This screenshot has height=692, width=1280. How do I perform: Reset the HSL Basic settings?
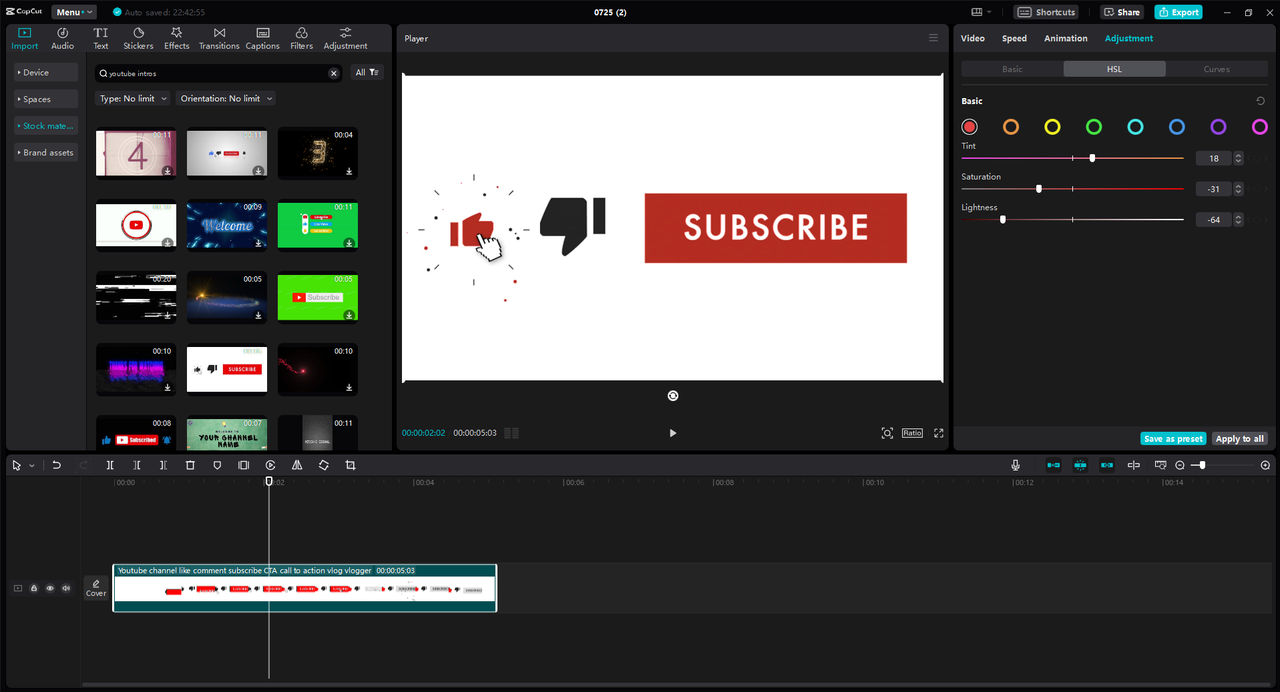(x=1260, y=101)
